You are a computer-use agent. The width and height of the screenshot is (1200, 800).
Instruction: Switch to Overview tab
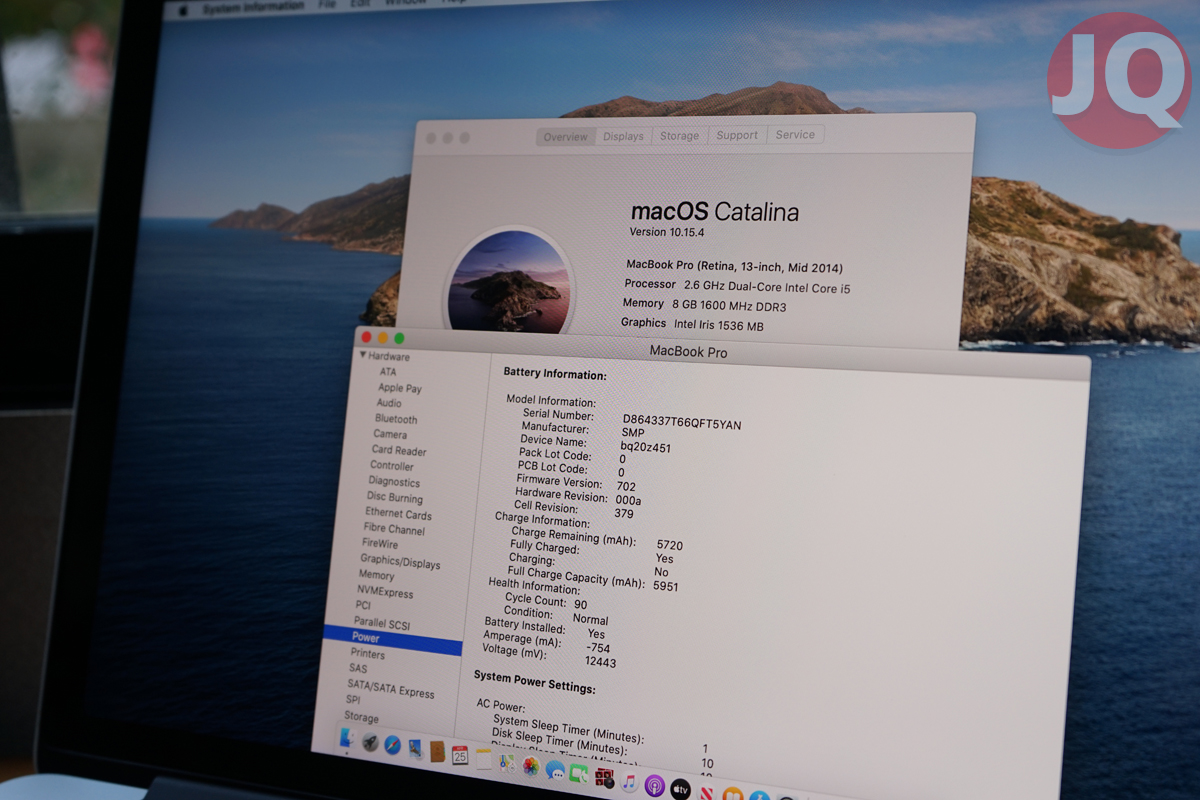click(566, 136)
